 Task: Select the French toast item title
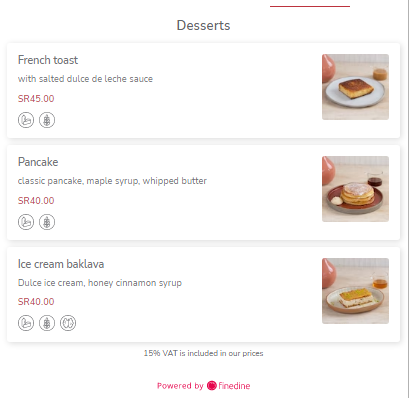coord(48,60)
